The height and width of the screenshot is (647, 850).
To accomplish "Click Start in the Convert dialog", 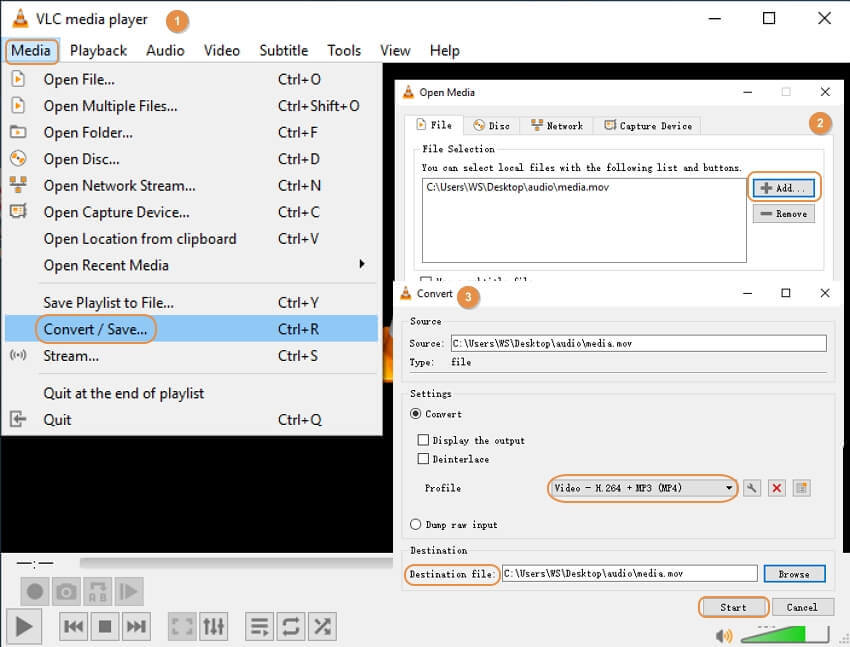I will click(733, 607).
